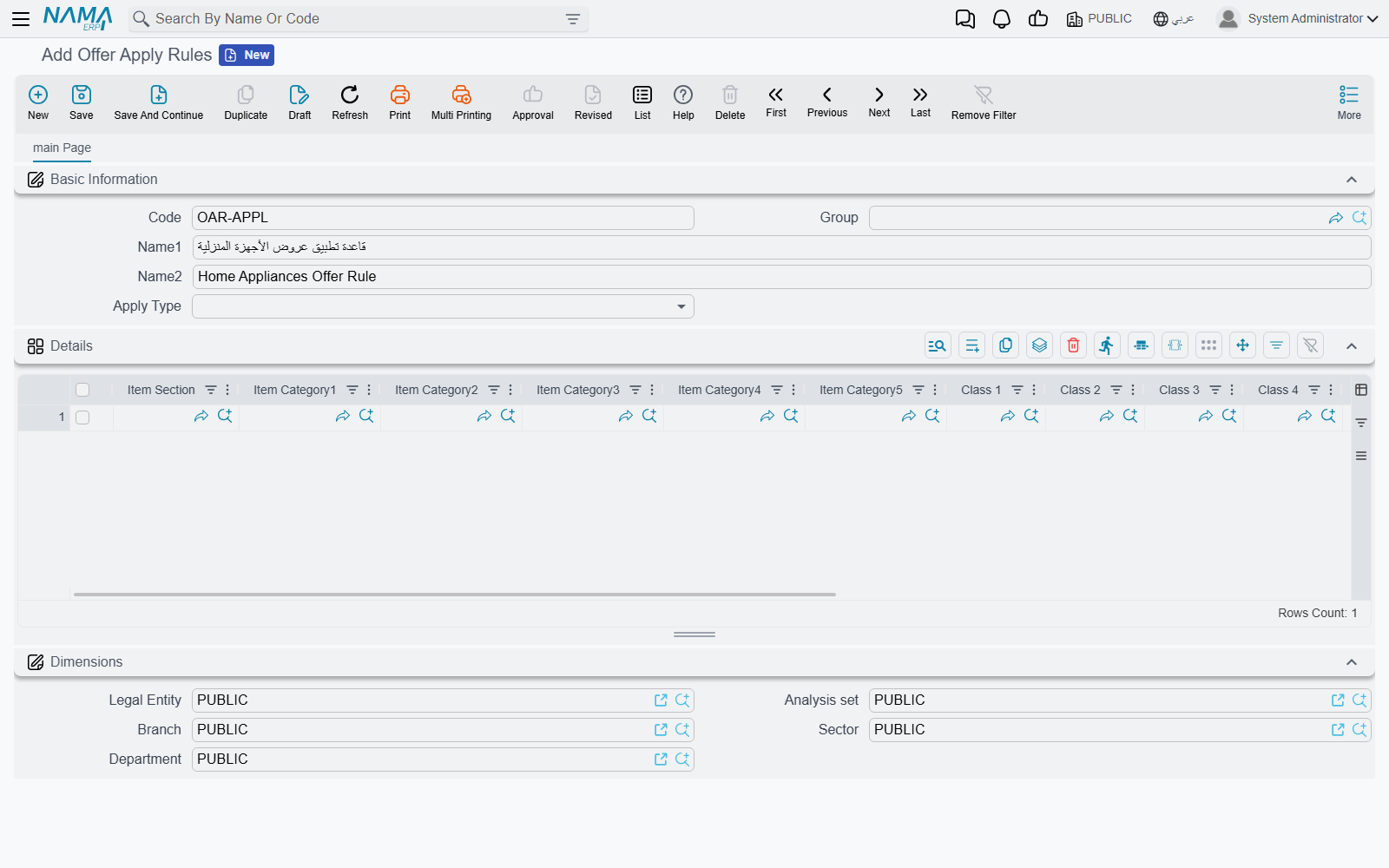The image size is (1389, 868).
Task: Click the grid dots icon in Details
Action: pos(1208,345)
